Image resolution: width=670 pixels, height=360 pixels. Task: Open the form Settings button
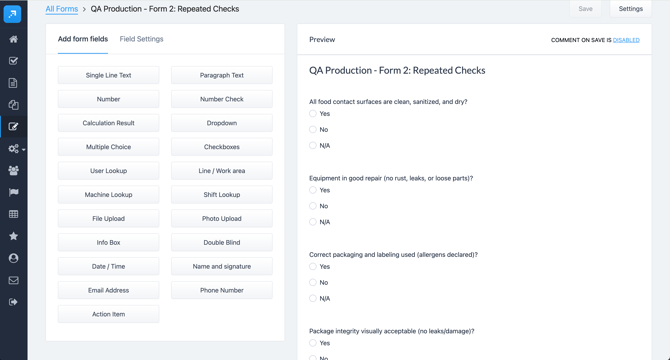point(630,9)
